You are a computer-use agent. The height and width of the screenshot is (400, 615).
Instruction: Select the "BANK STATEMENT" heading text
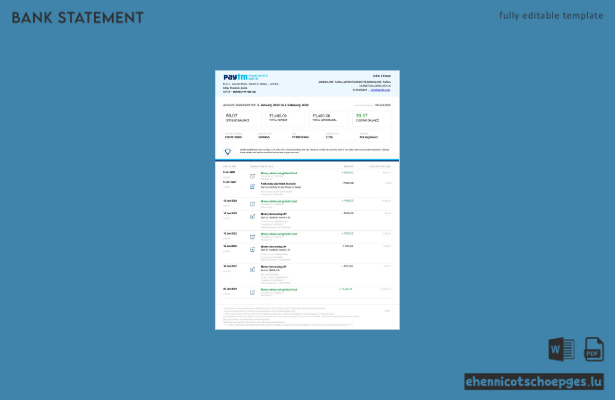tap(78, 18)
